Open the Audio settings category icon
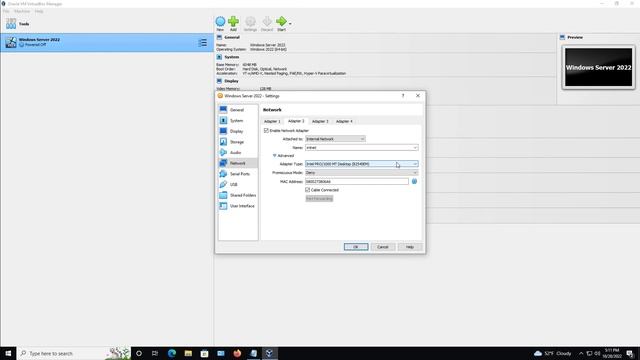640x360 pixels. click(x=223, y=152)
